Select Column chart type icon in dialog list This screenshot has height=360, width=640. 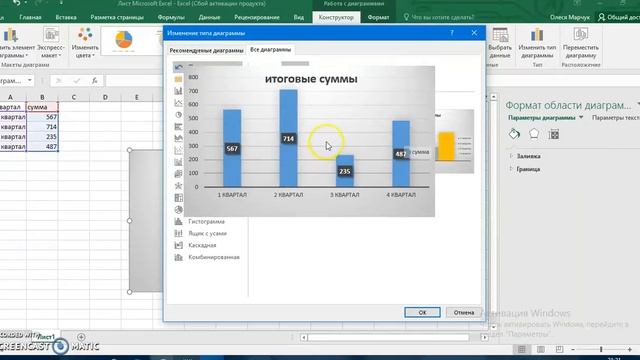178,91
